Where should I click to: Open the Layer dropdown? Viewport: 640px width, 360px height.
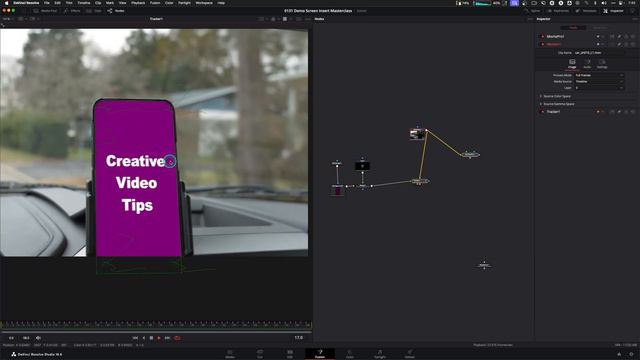click(x=599, y=88)
